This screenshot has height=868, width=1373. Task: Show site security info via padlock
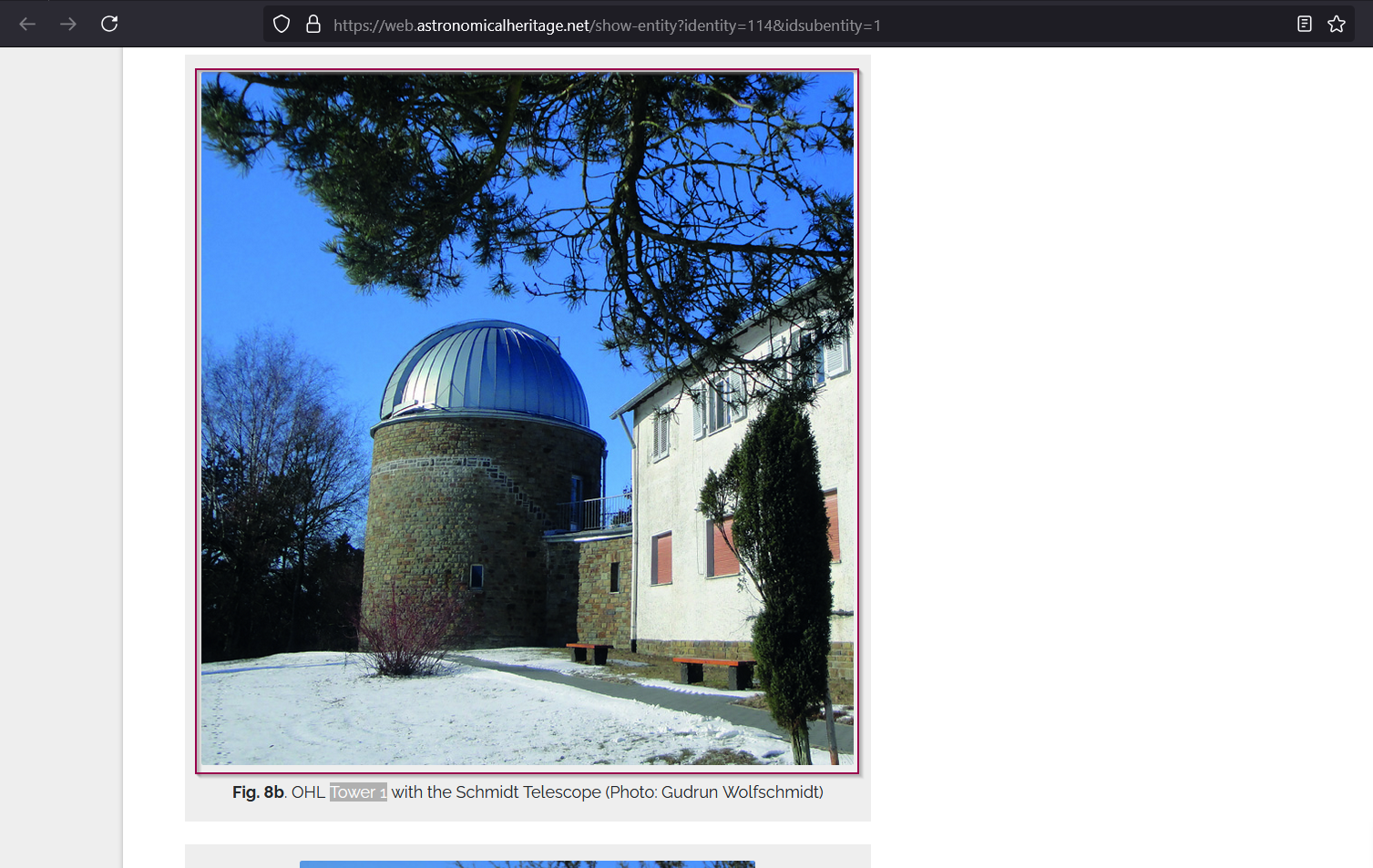(x=313, y=25)
